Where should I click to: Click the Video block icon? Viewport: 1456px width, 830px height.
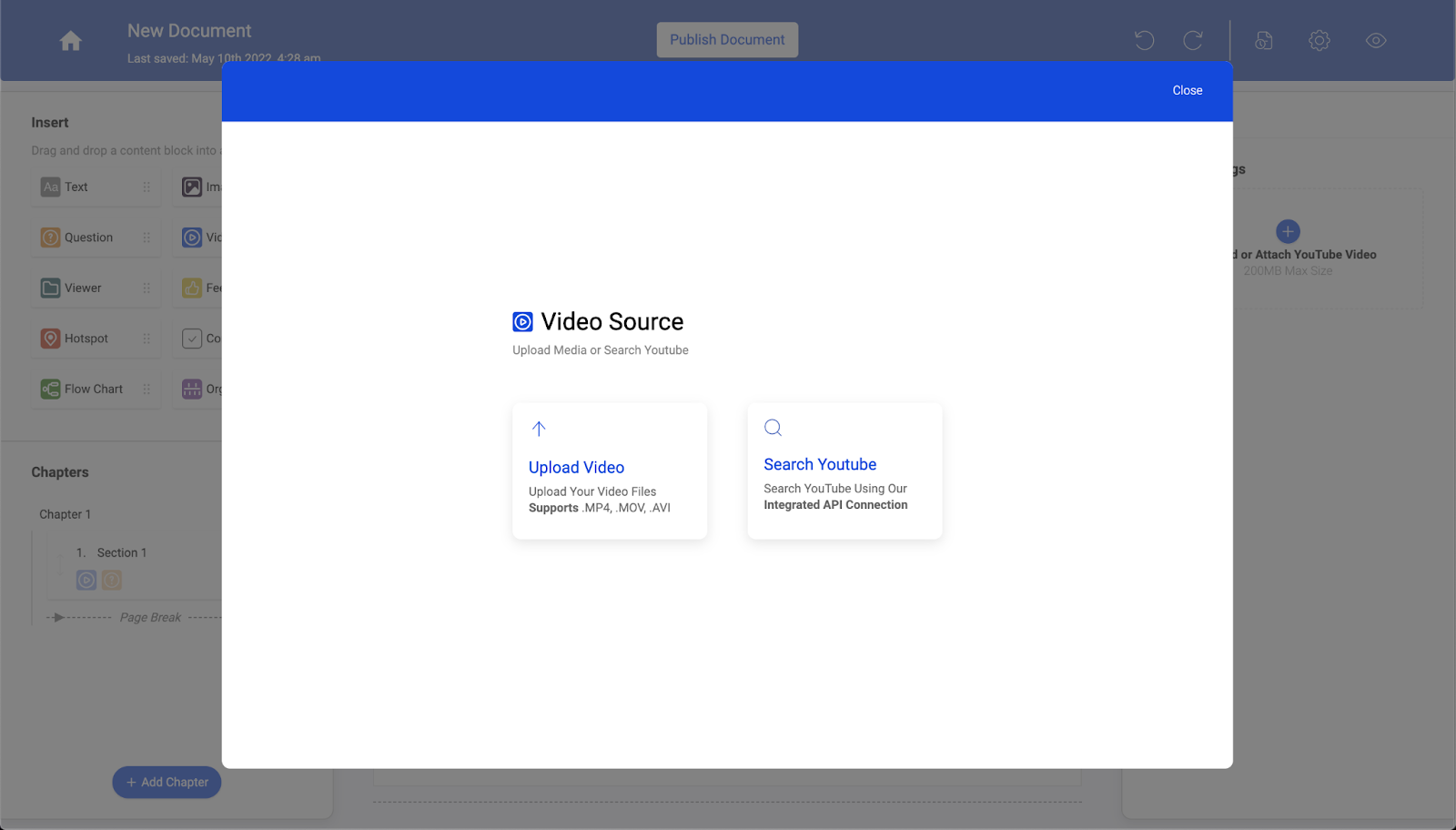coord(192,238)
